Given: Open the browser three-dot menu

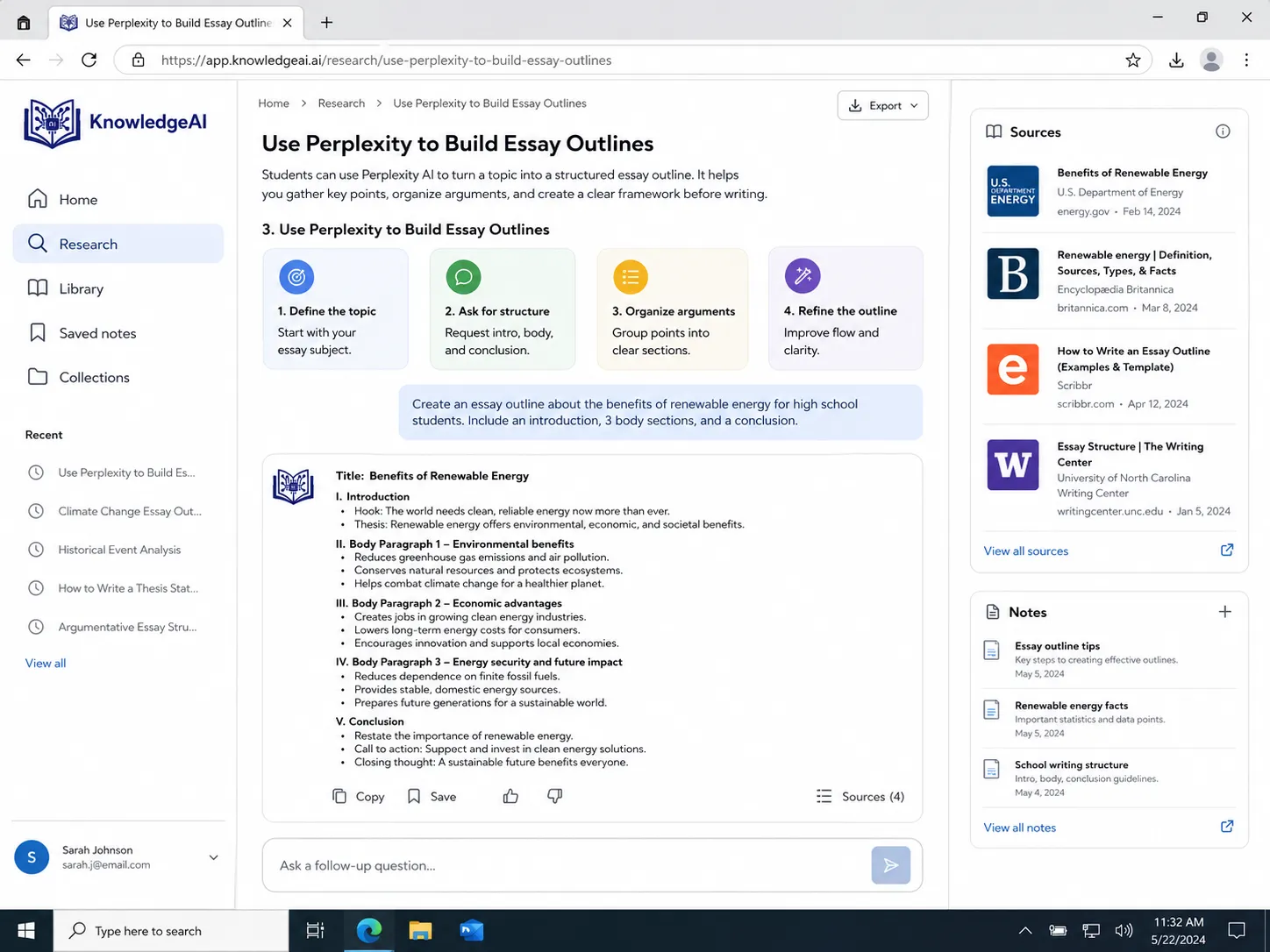Looking at the screenshot, I should 1246,60.
